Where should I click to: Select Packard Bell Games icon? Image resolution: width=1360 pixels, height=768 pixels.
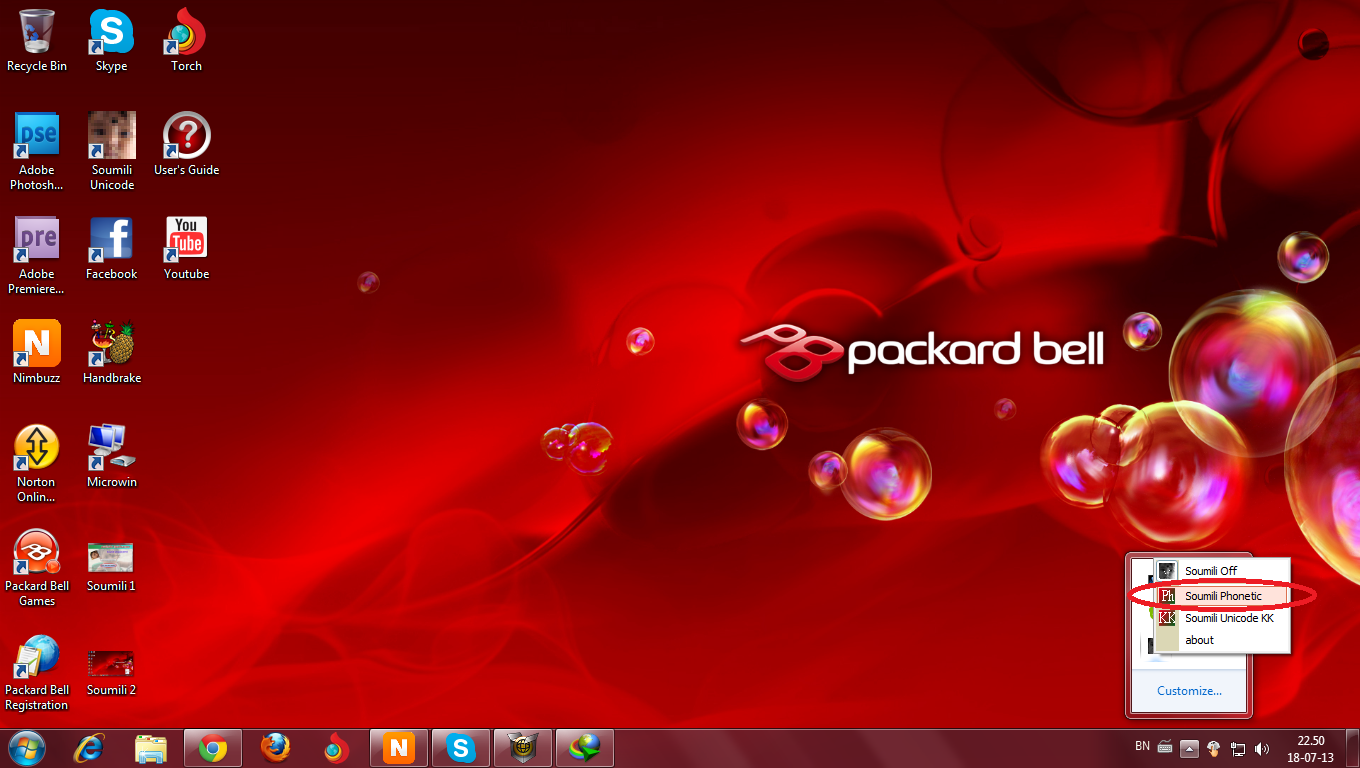coord(37,567)
